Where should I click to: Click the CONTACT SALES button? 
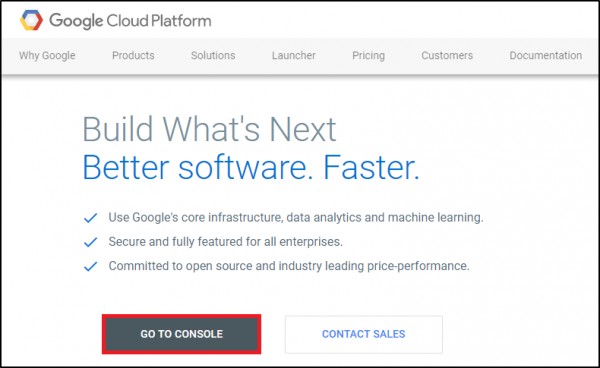[x=364, y=334]
